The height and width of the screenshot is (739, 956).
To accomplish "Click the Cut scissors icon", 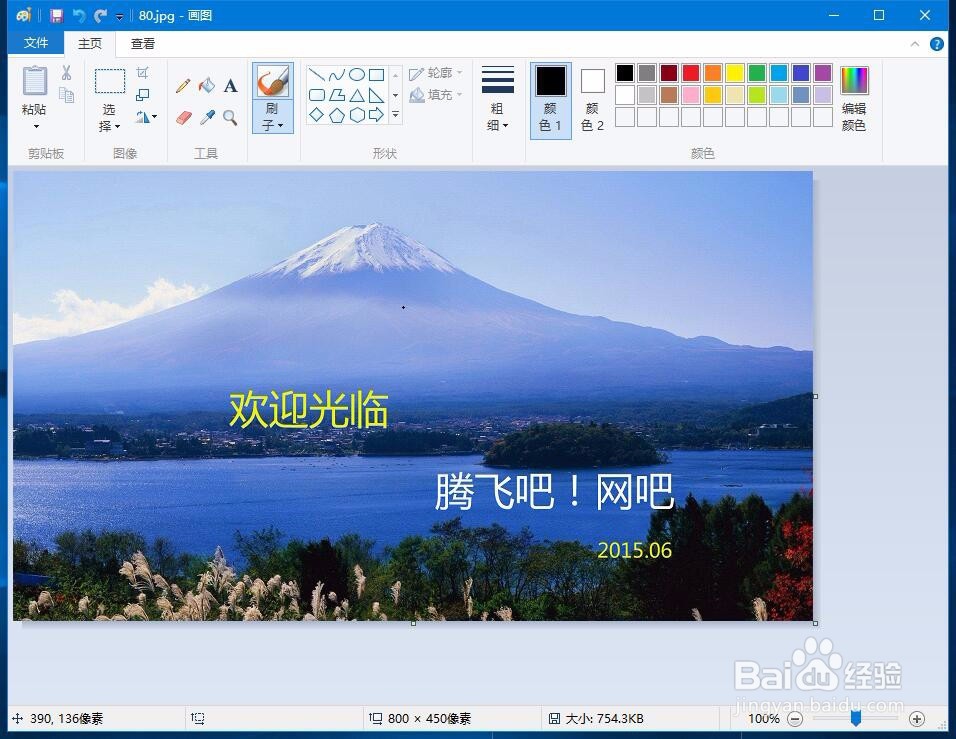I will click(66, 73).
